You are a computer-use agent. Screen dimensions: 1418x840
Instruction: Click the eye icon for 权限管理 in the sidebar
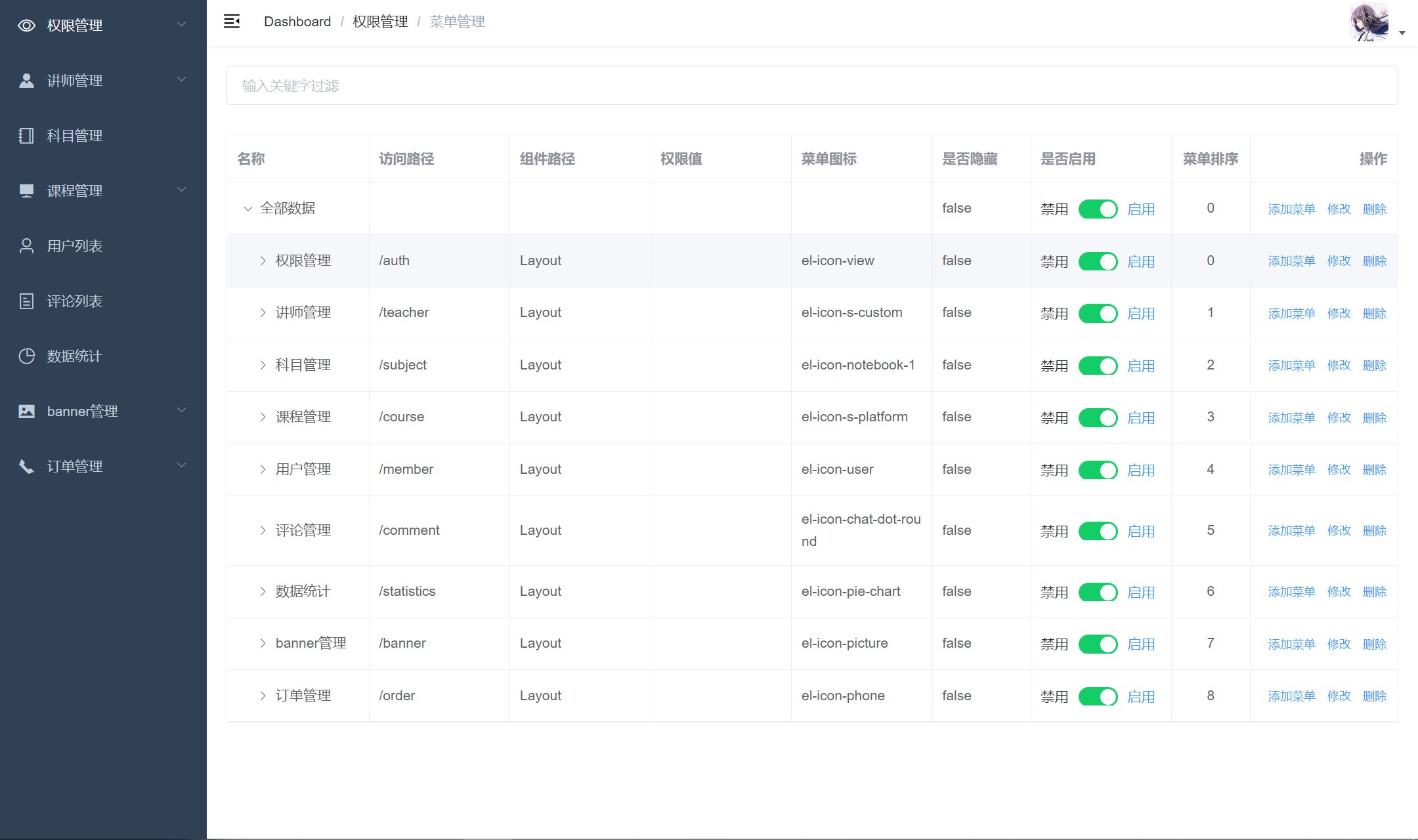click(26, 26)
